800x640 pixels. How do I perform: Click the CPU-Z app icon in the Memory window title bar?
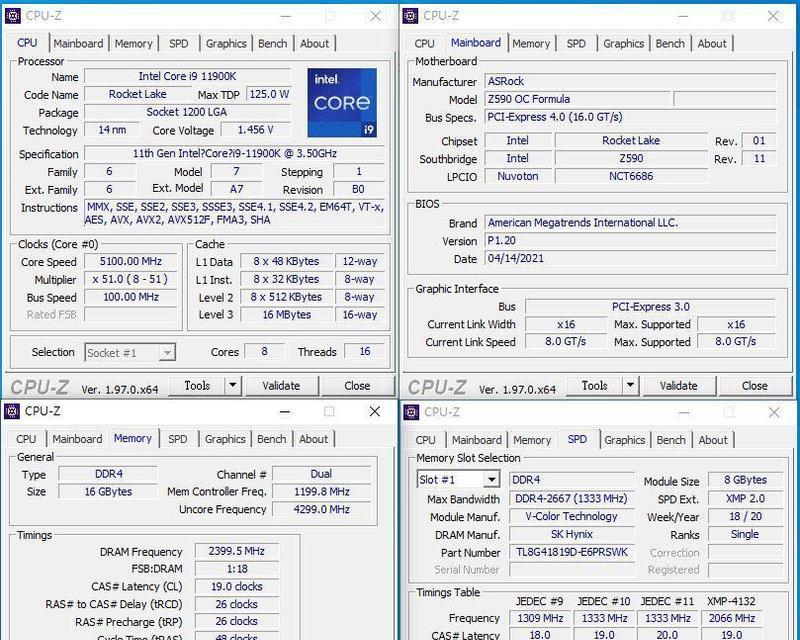[12, 411]
